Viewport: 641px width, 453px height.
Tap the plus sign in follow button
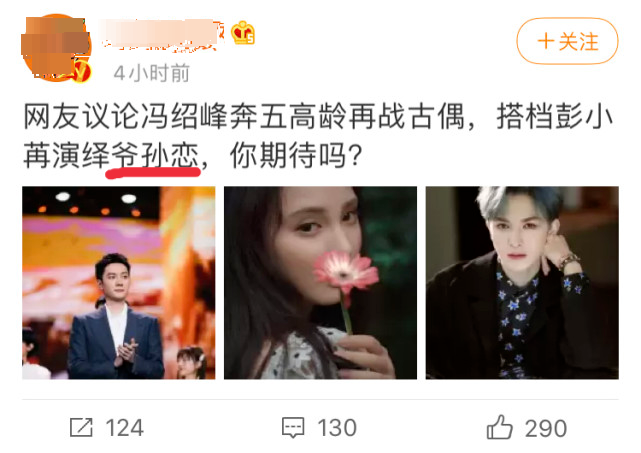546,41
